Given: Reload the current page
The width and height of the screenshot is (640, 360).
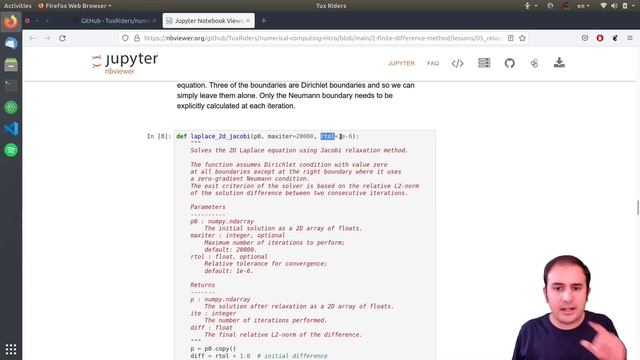Looking at the screenshot, I should coord(62,38).
